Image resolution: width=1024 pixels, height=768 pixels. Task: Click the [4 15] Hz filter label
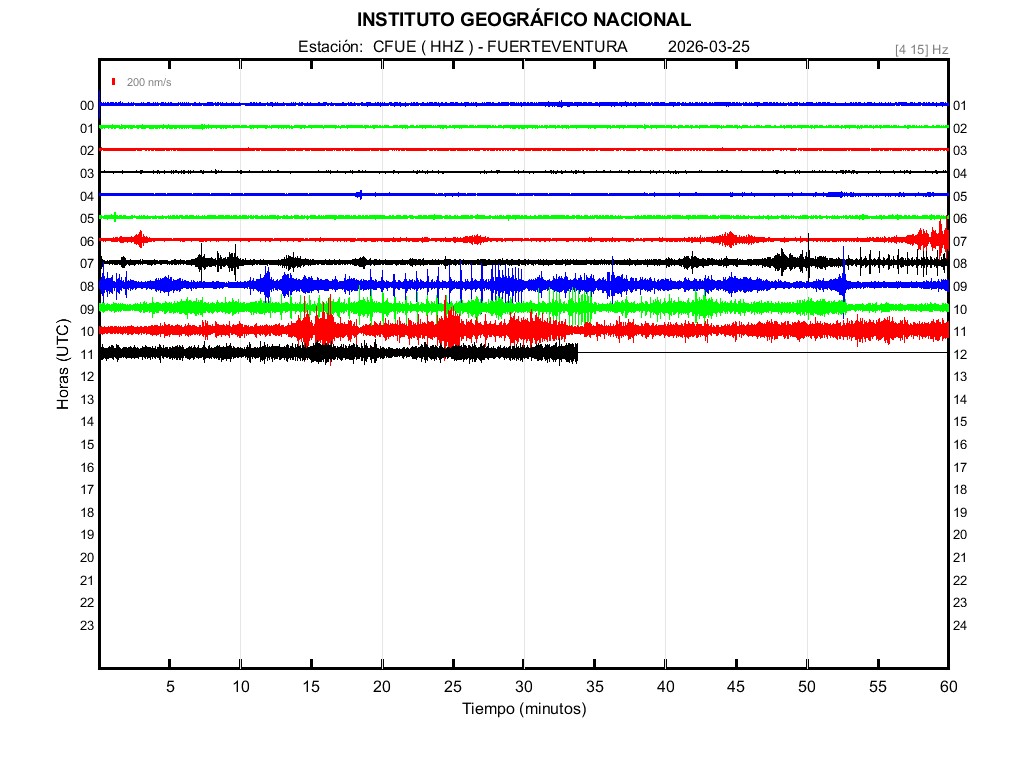click(921, 49)
